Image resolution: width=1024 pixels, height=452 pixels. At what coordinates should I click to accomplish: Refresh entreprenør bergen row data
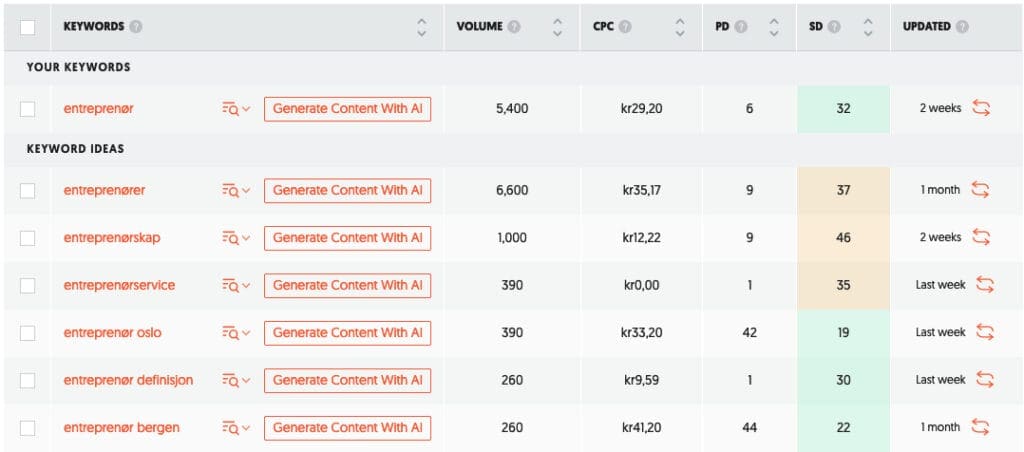click(x=980, y=427)
